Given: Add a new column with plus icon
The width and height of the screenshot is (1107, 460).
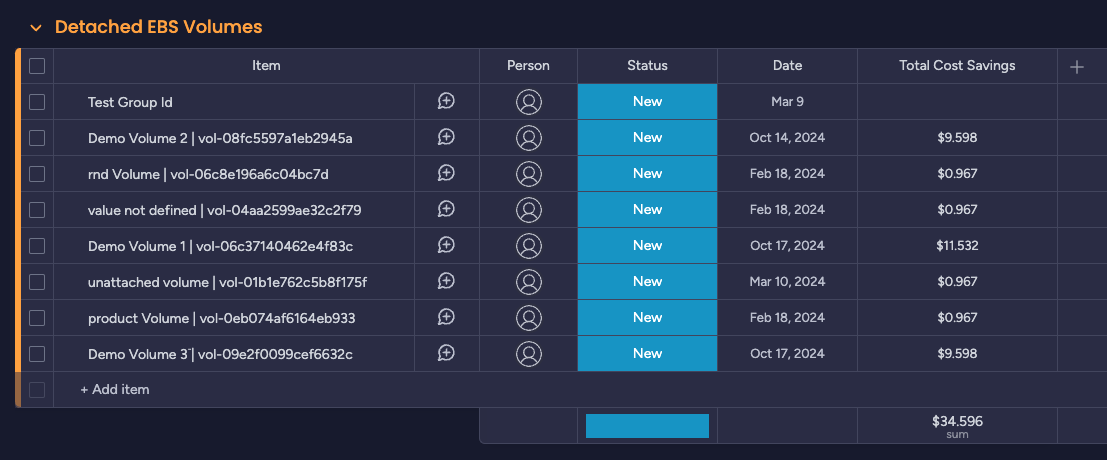Looking at the screenshot, I should tap(1077, 67).
